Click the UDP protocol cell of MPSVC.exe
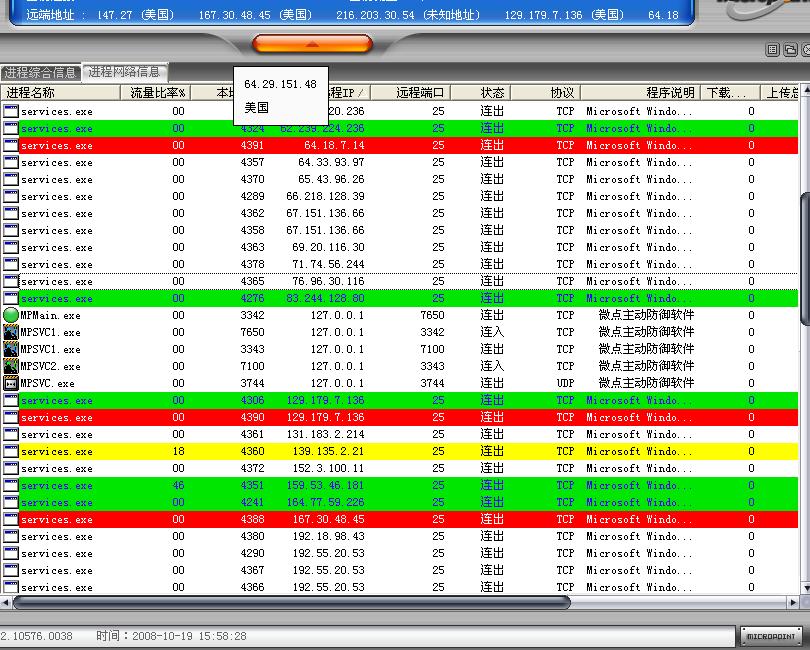 click(565, 383)
